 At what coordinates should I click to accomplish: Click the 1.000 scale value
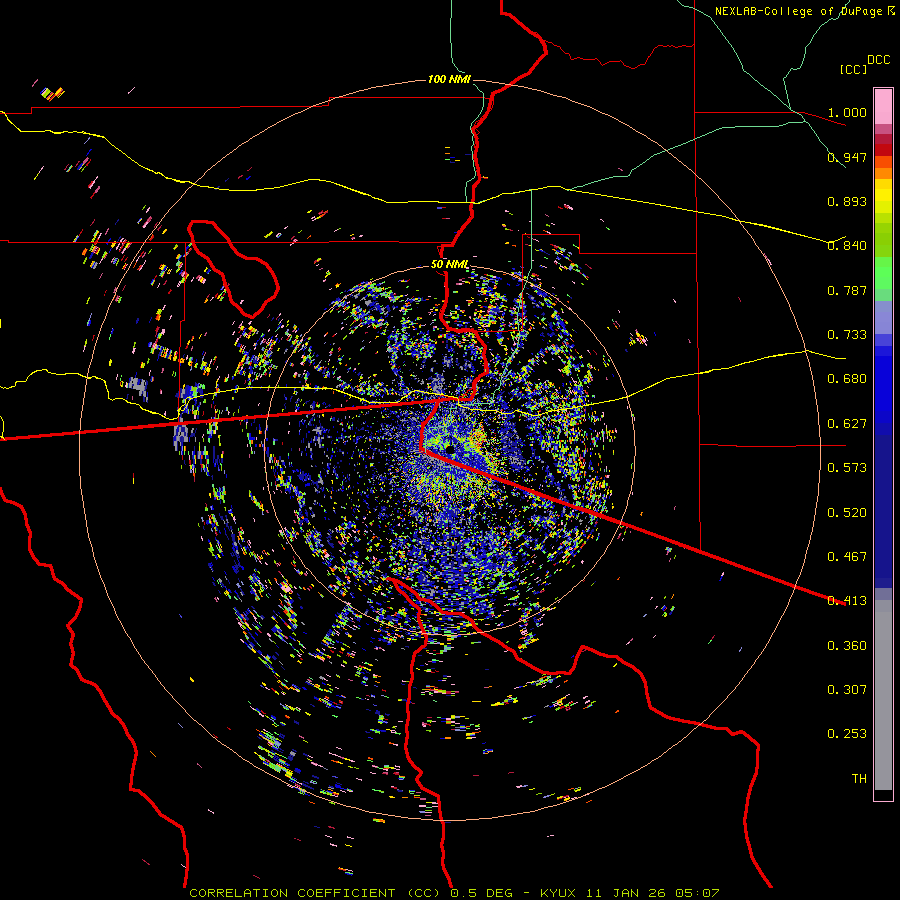847,112
